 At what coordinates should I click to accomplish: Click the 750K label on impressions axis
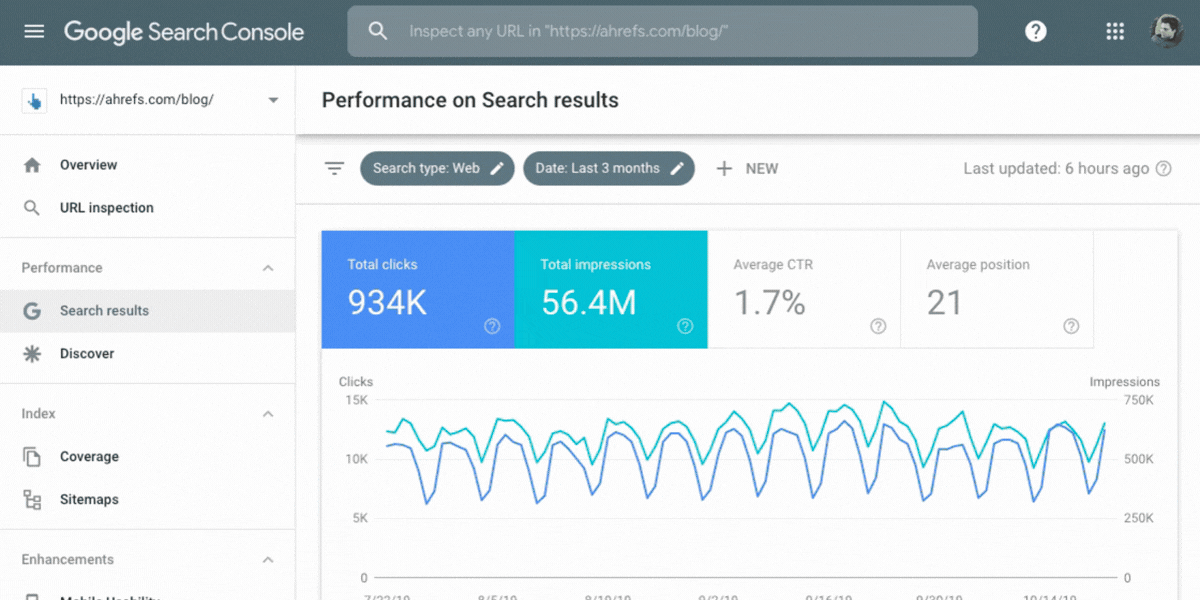tap(1139, 400)
